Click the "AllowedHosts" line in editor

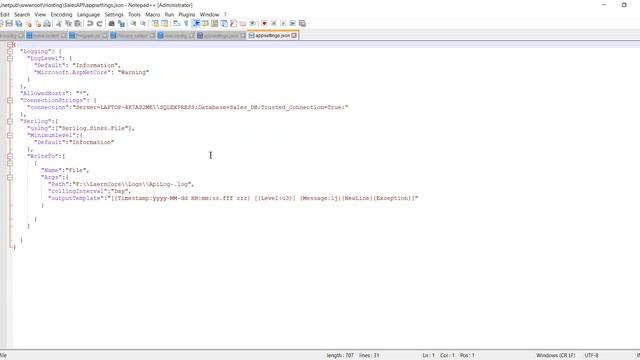click(x=54, y=93)
